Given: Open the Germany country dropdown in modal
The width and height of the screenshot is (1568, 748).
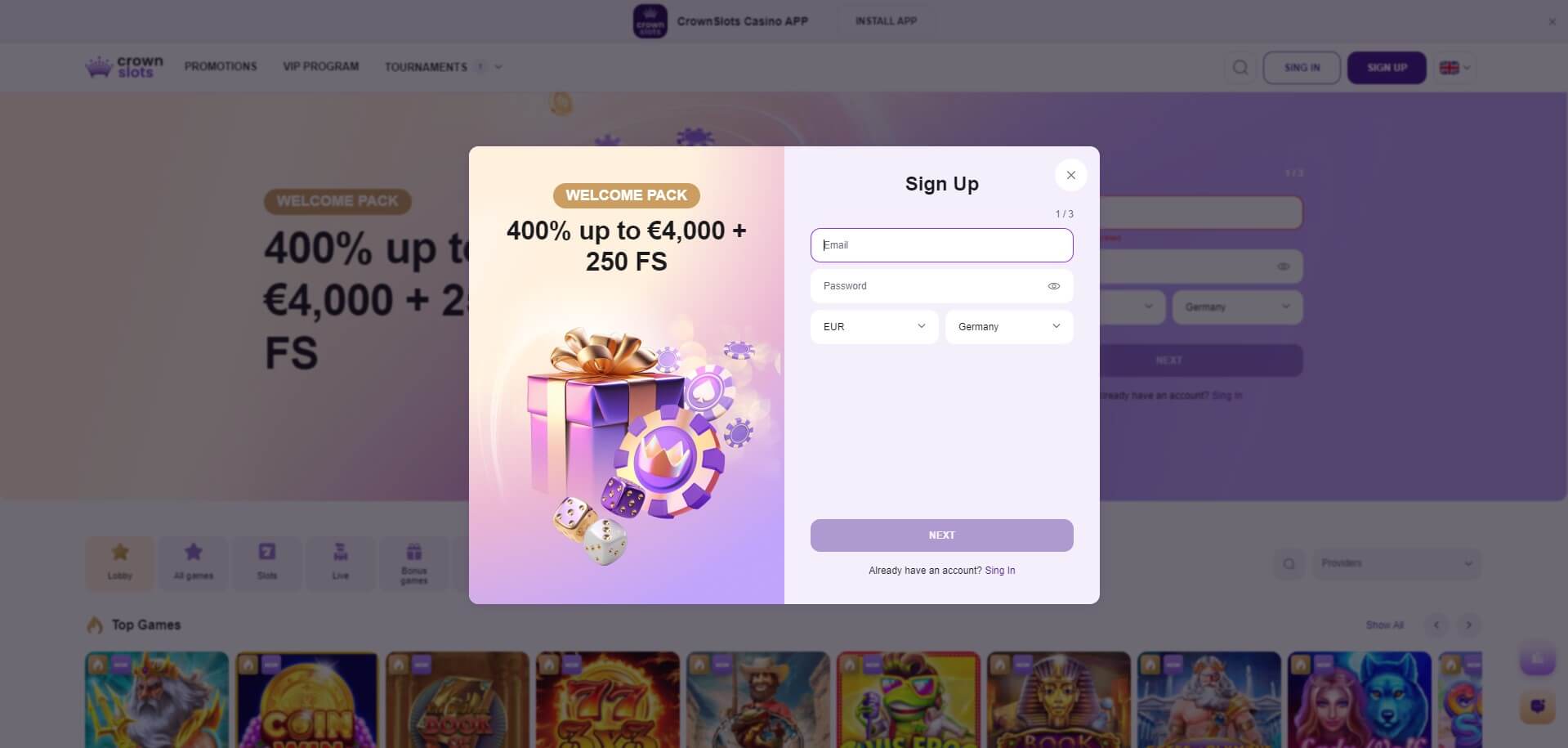Looking at the screenshot, I should [1009, 327].
